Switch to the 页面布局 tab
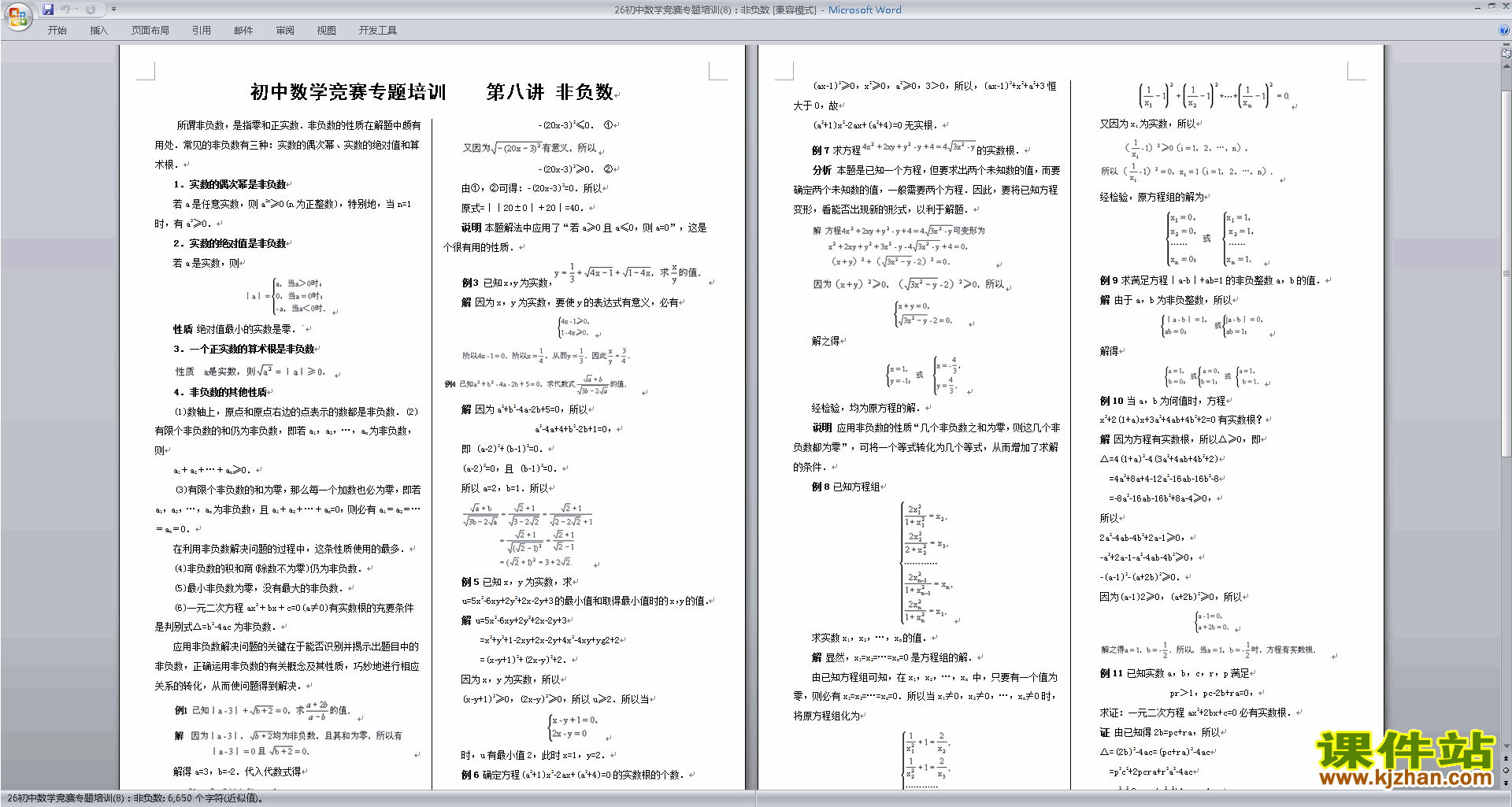1512x807 pixels. [x=150, y=31]
